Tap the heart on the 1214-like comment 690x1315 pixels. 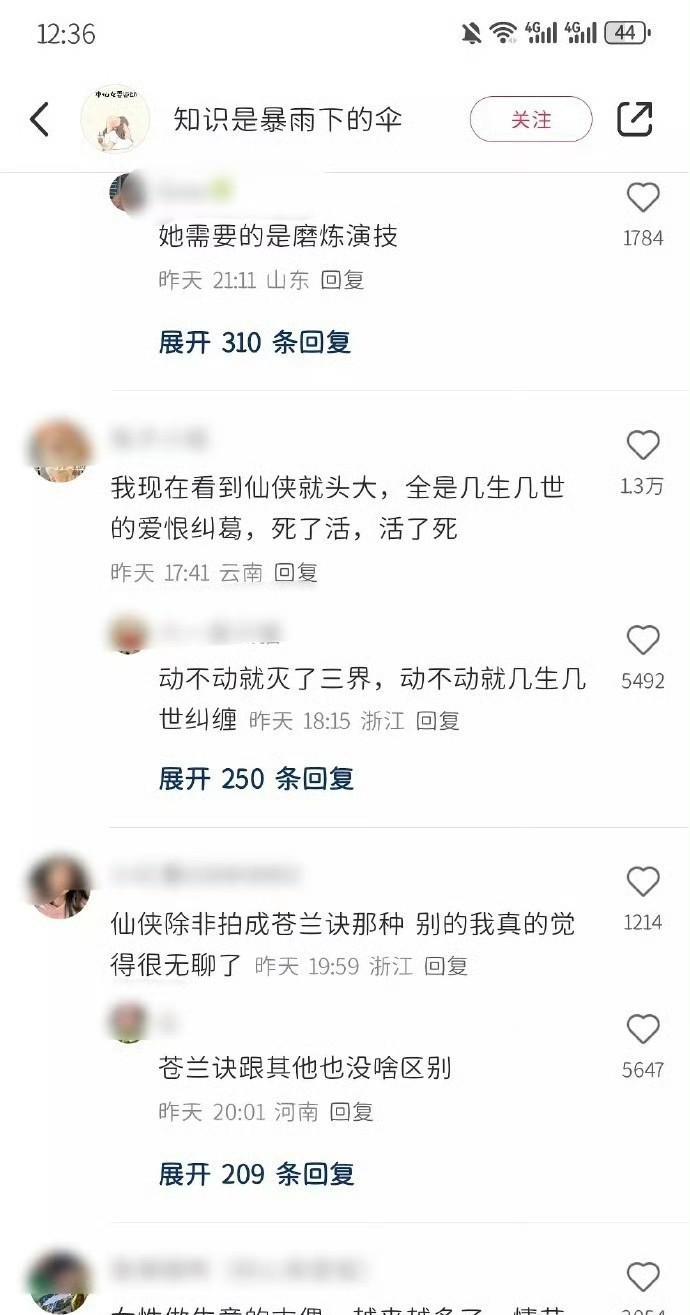(643, 881)
